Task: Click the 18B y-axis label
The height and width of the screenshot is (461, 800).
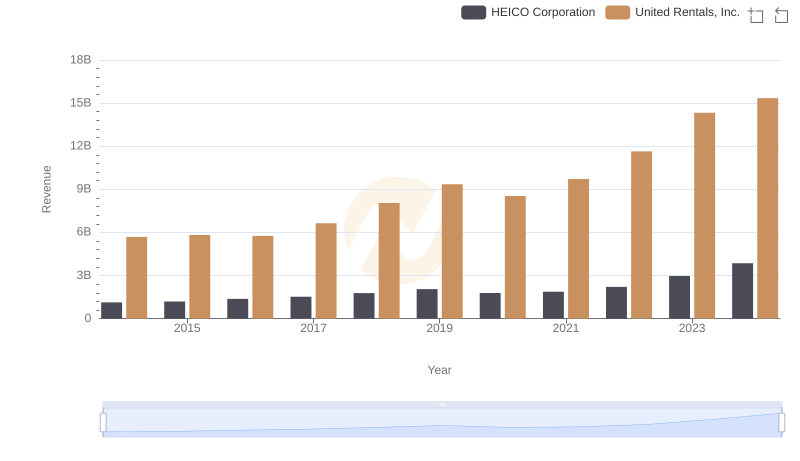Action: pos(81,60)
